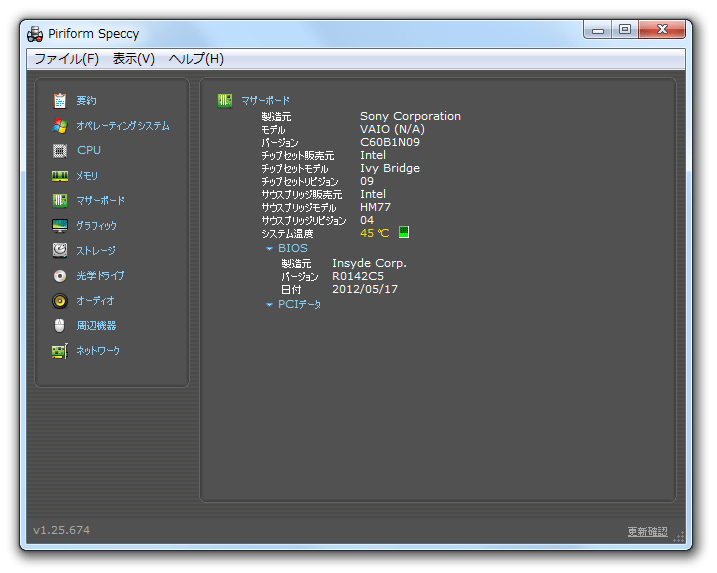Click the 更新確認 update check link

coord(647,531)
